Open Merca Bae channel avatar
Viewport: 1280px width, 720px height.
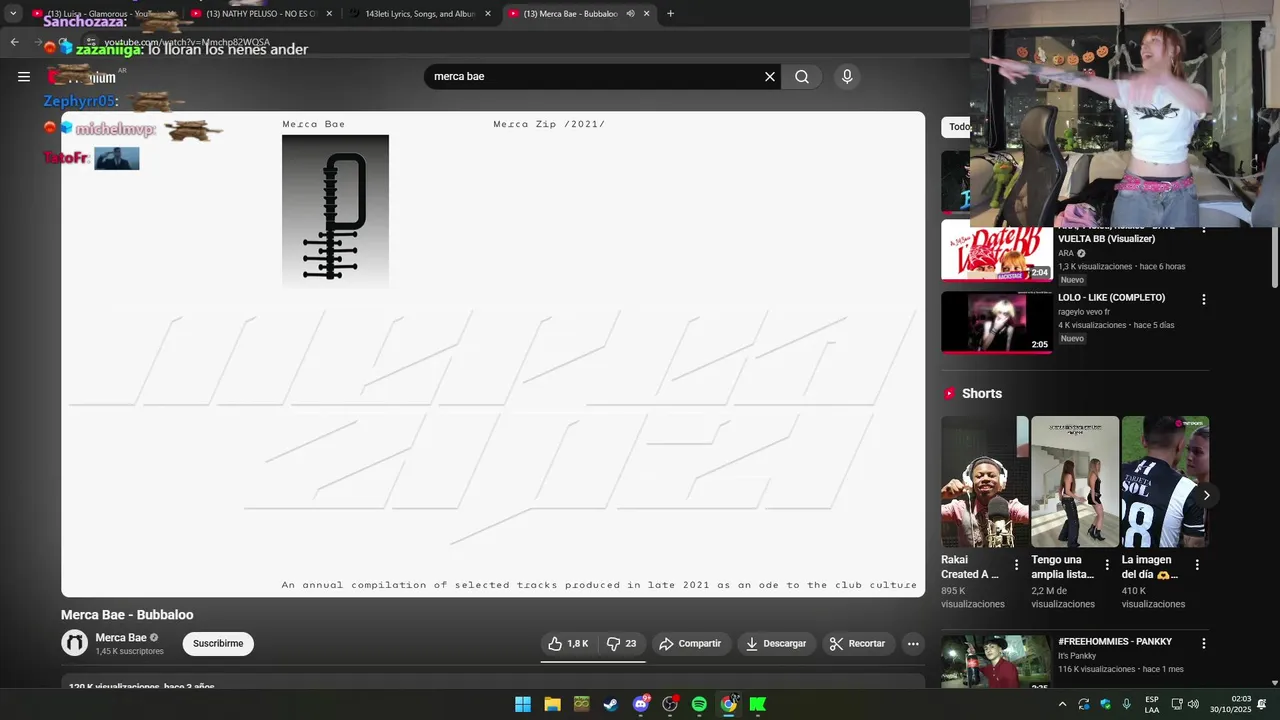(x=75, y=643)
